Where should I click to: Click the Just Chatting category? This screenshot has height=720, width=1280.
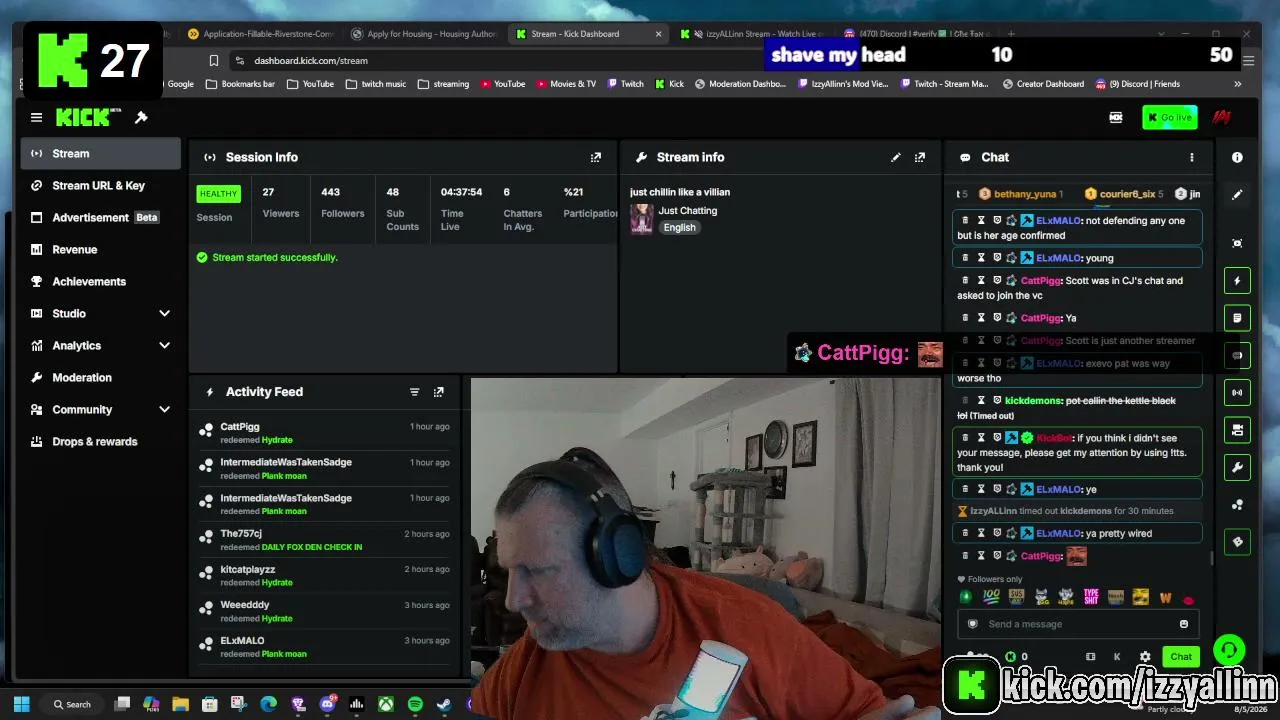point(688,211)
